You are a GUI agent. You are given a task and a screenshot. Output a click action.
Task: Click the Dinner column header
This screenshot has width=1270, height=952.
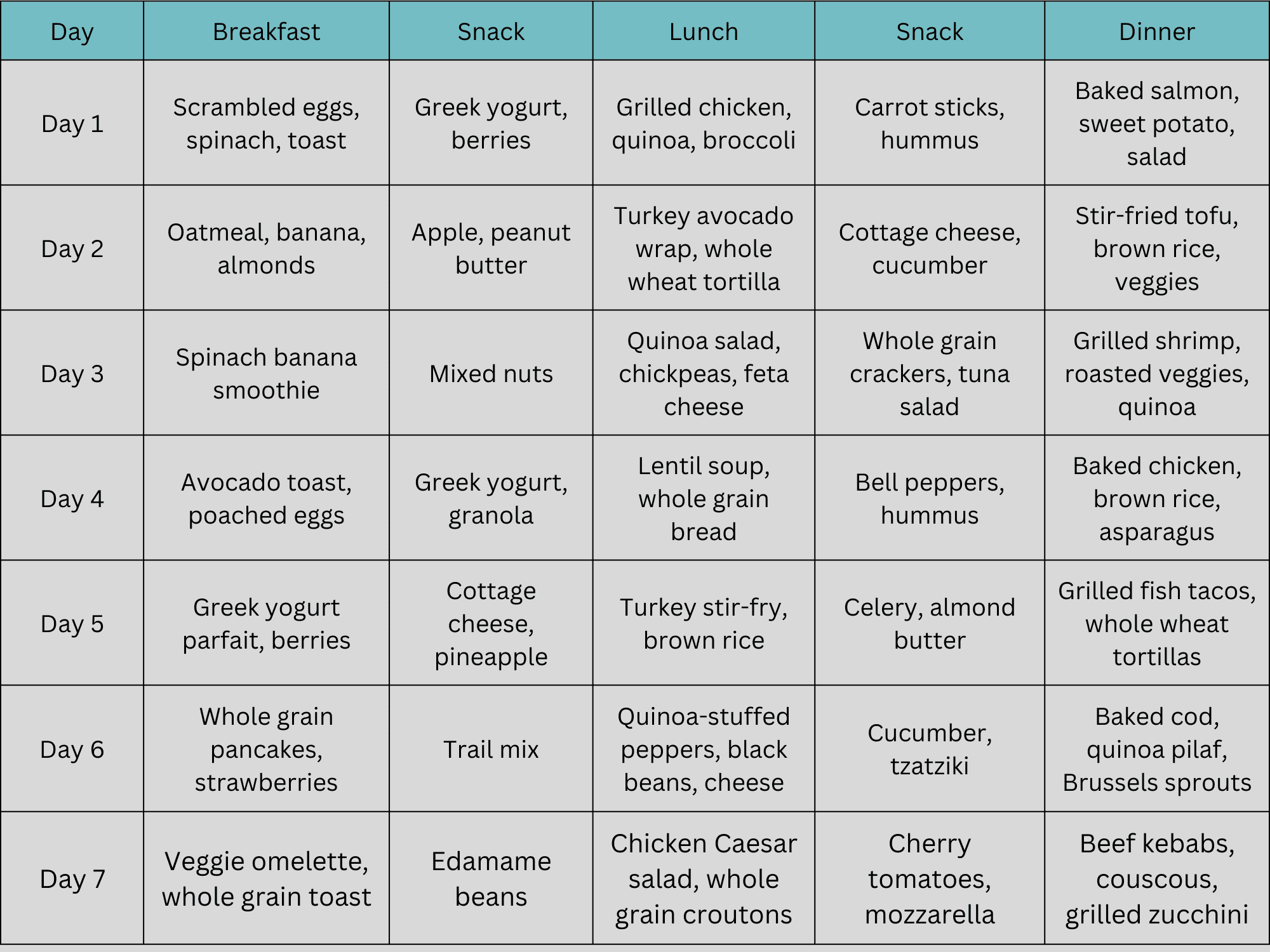pos(1156,32)
